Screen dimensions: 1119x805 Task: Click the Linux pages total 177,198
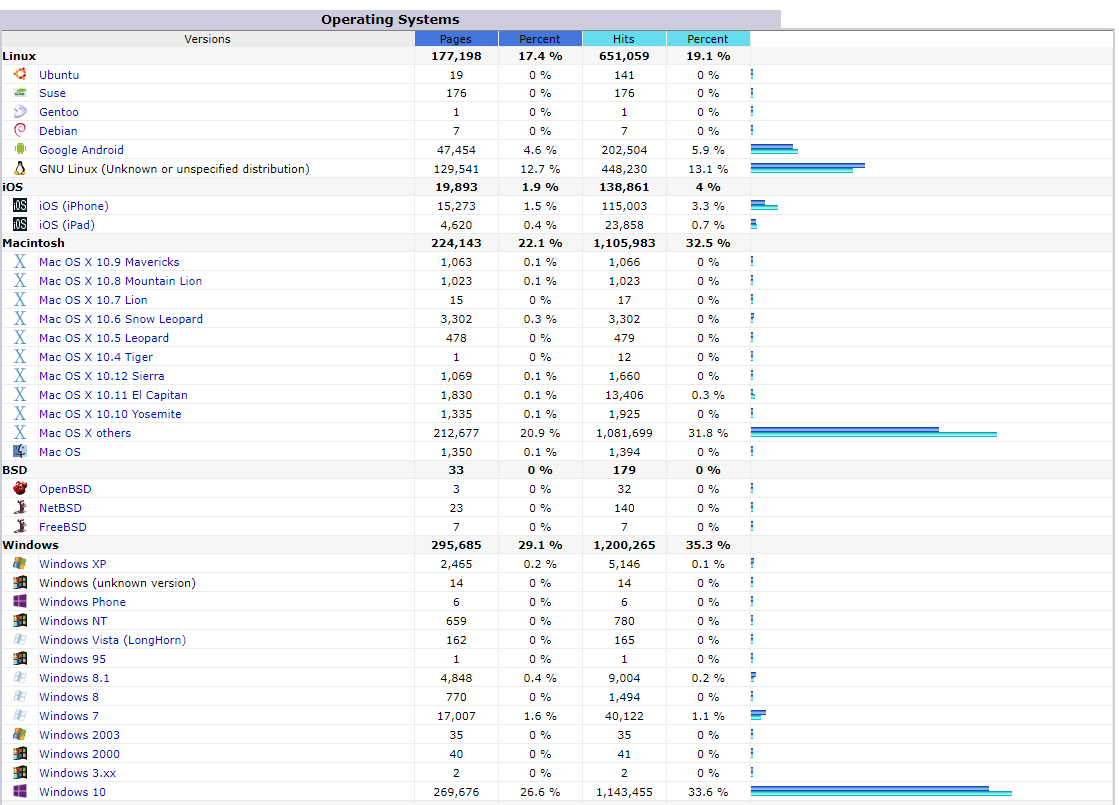456,56
